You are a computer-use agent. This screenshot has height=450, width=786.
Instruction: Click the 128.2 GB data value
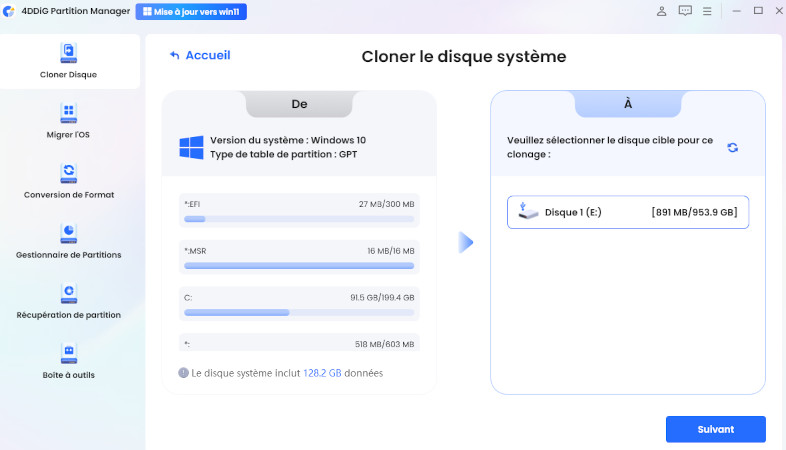coord(322,373)
